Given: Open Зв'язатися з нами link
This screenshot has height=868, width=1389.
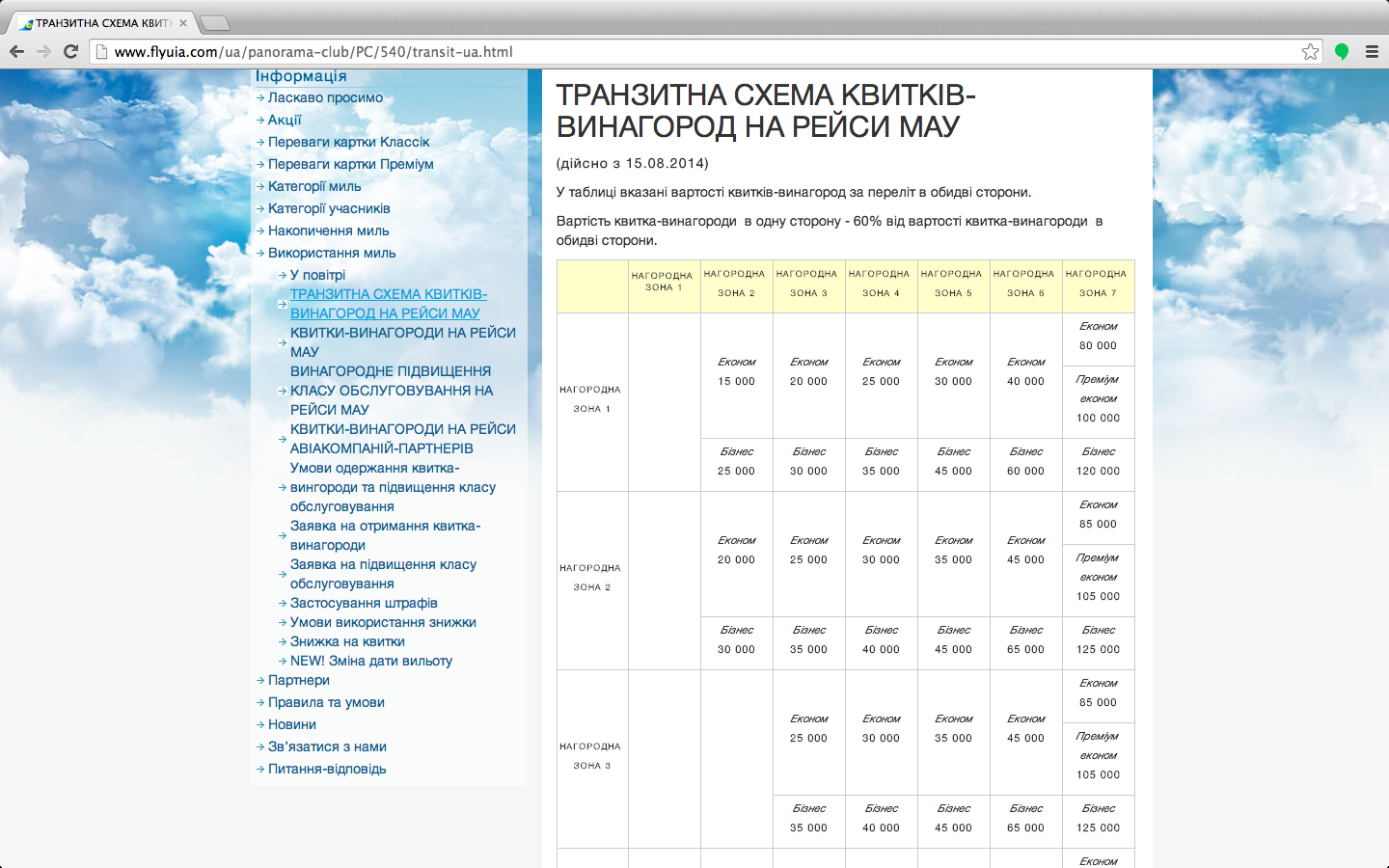Looking at the screenshot, I should [327, 746].
